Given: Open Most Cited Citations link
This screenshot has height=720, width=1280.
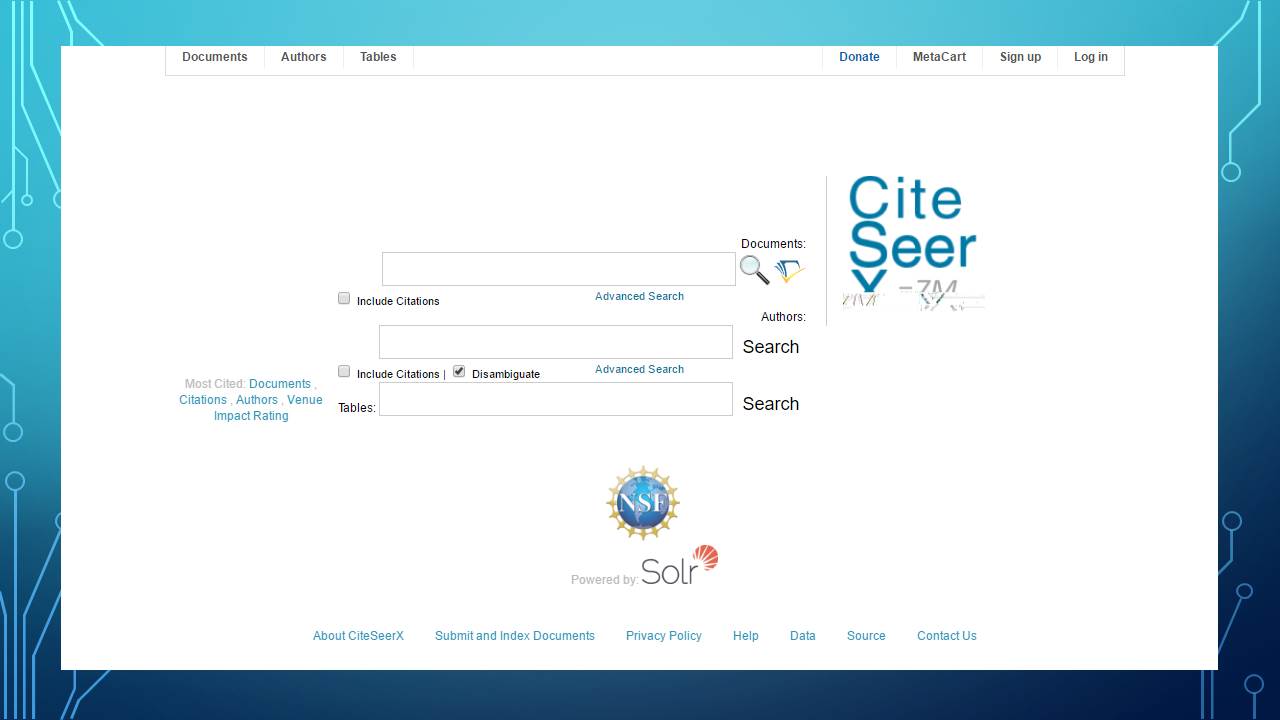Looking at the screenshot, I should 203,400.
